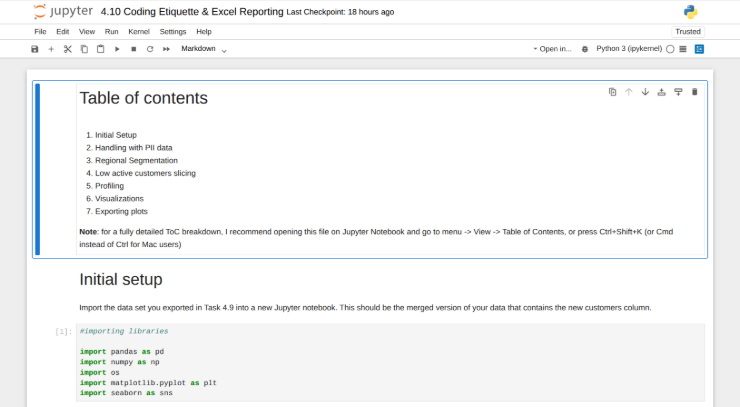Click the Profiling list entry
The height and width of the screenshot is (407, 740).
coord(109,186)
